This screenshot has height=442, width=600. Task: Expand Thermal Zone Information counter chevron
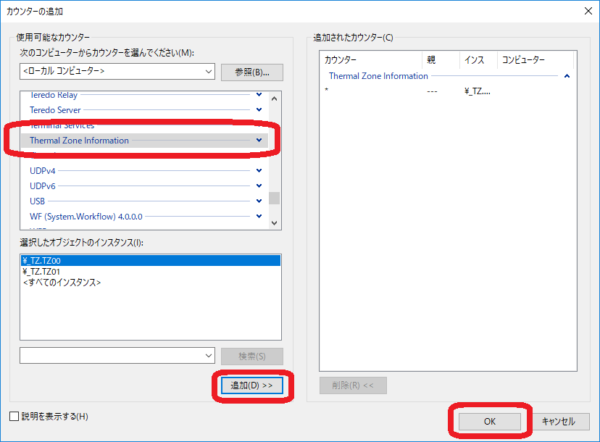click(259, 141)
